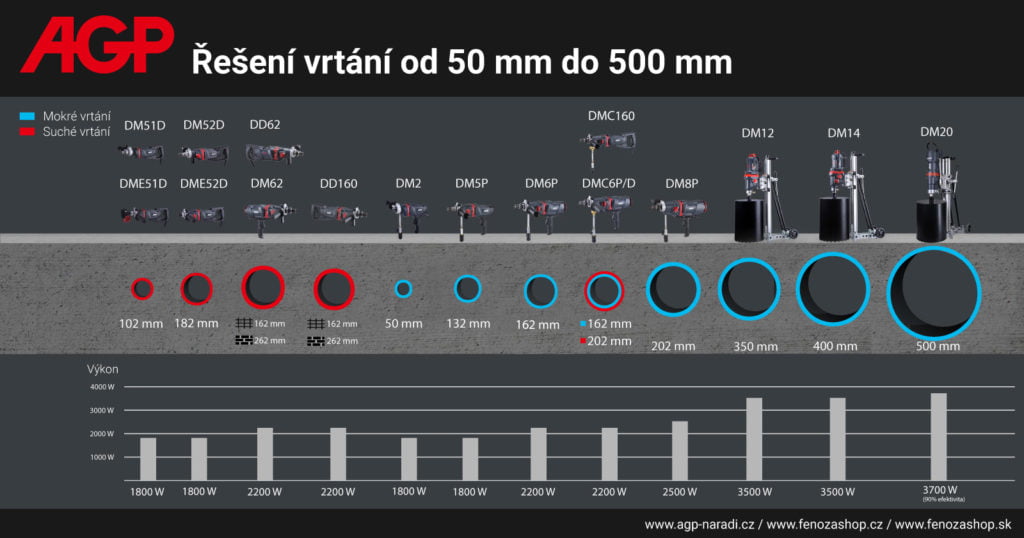Image resolution: width=1024 pixels, height=538 pixels.
Task: Click the AGP logo
Action: pos(97,44)
